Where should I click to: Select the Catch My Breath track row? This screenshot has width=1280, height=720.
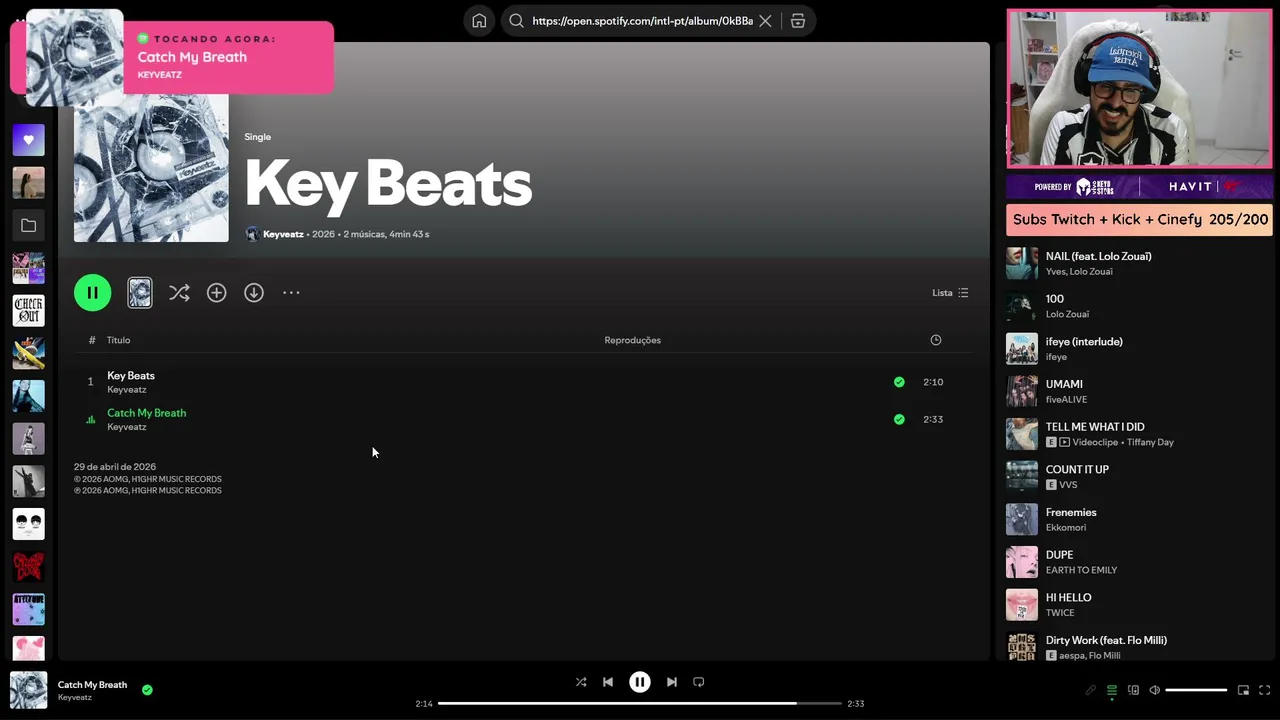pos(515,419)
